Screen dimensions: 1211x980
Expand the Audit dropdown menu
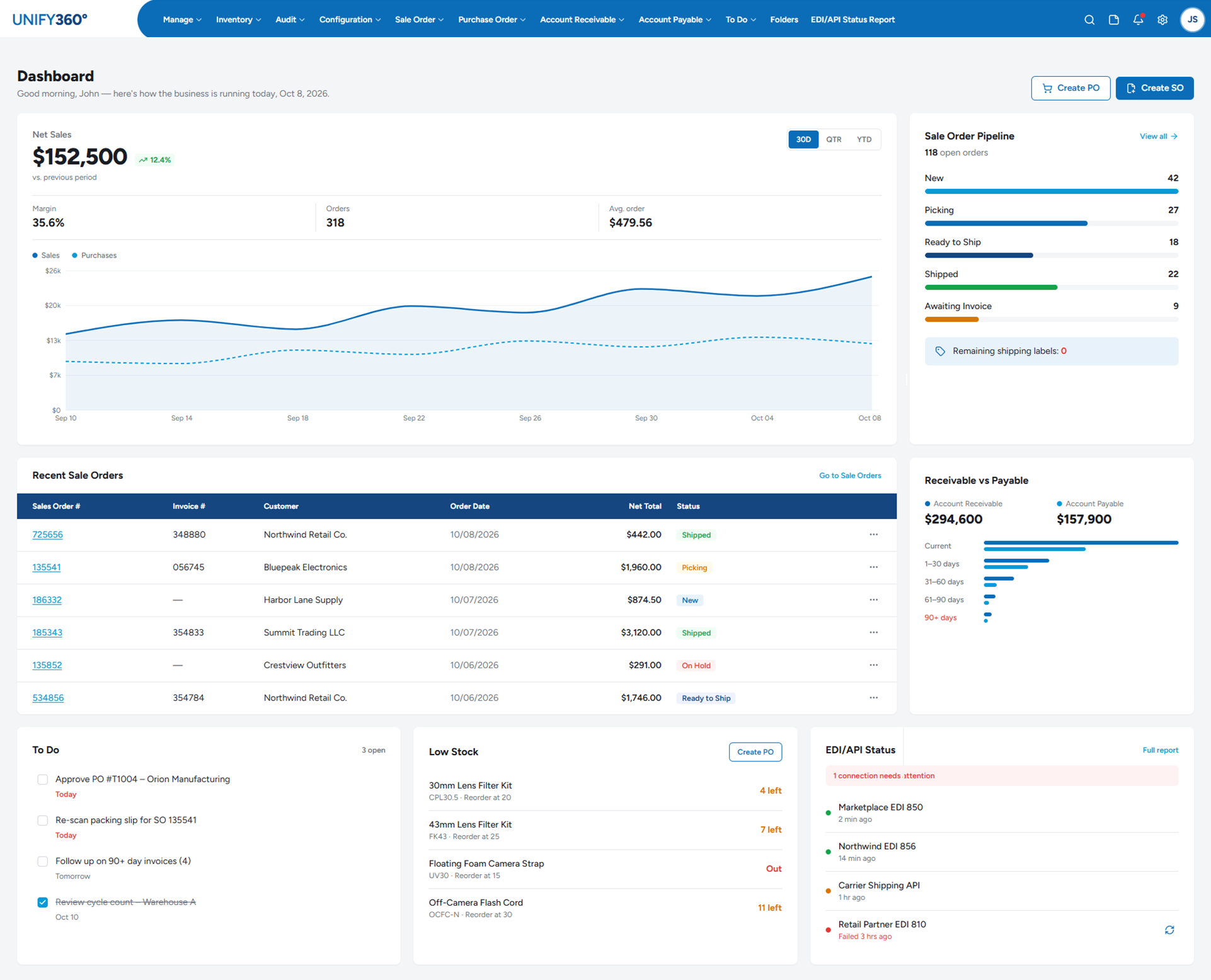pyautogui.click(x=290, y=20)
